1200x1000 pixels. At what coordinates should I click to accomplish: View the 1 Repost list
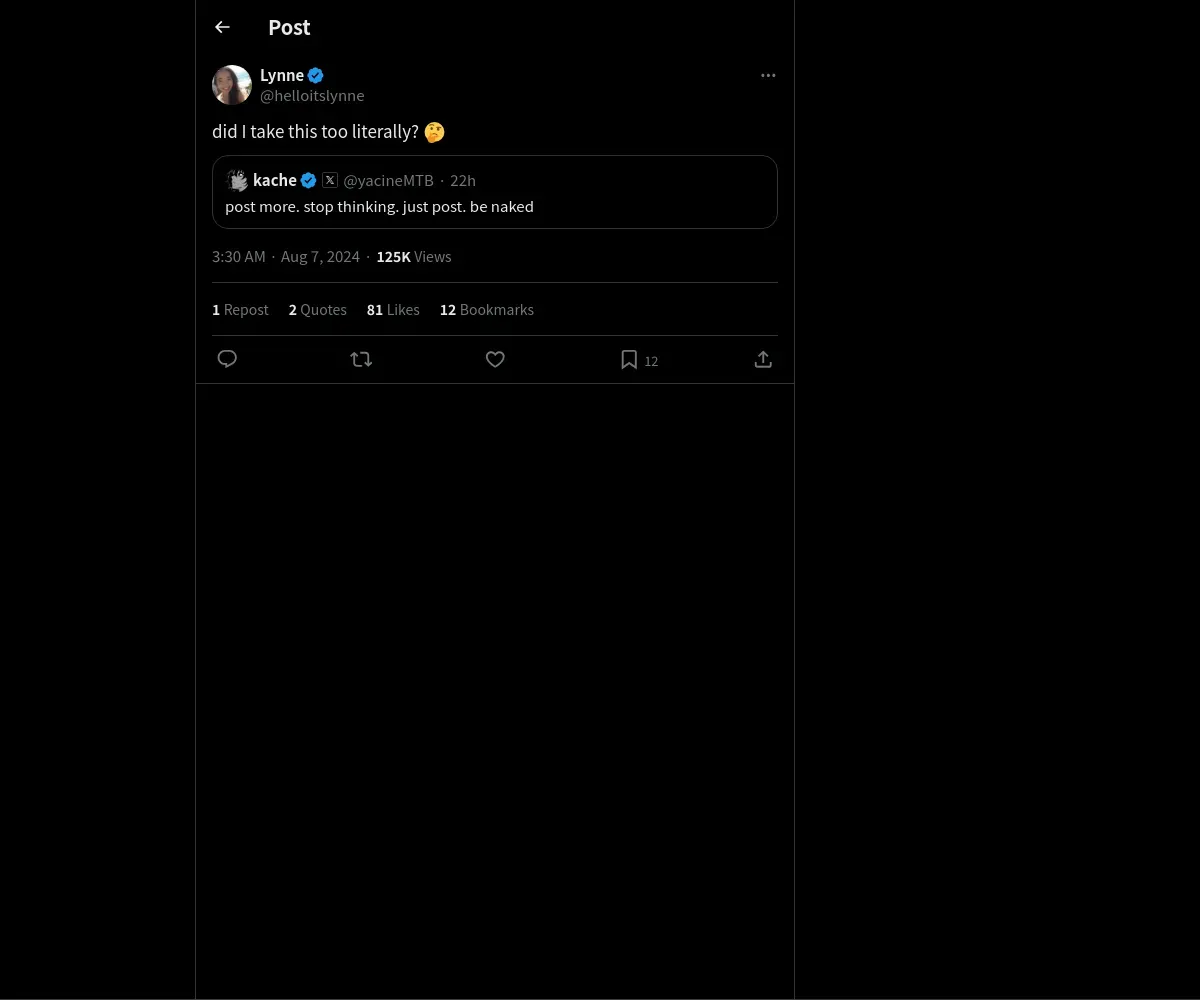pyautogui.click(x=240, y=310)
